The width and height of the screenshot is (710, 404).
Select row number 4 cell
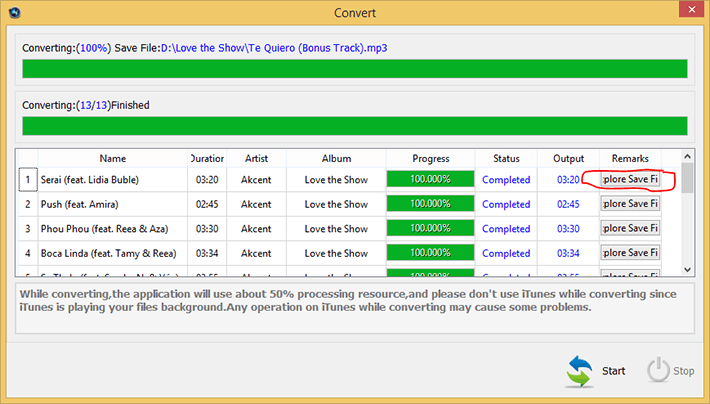click(28, 253)
